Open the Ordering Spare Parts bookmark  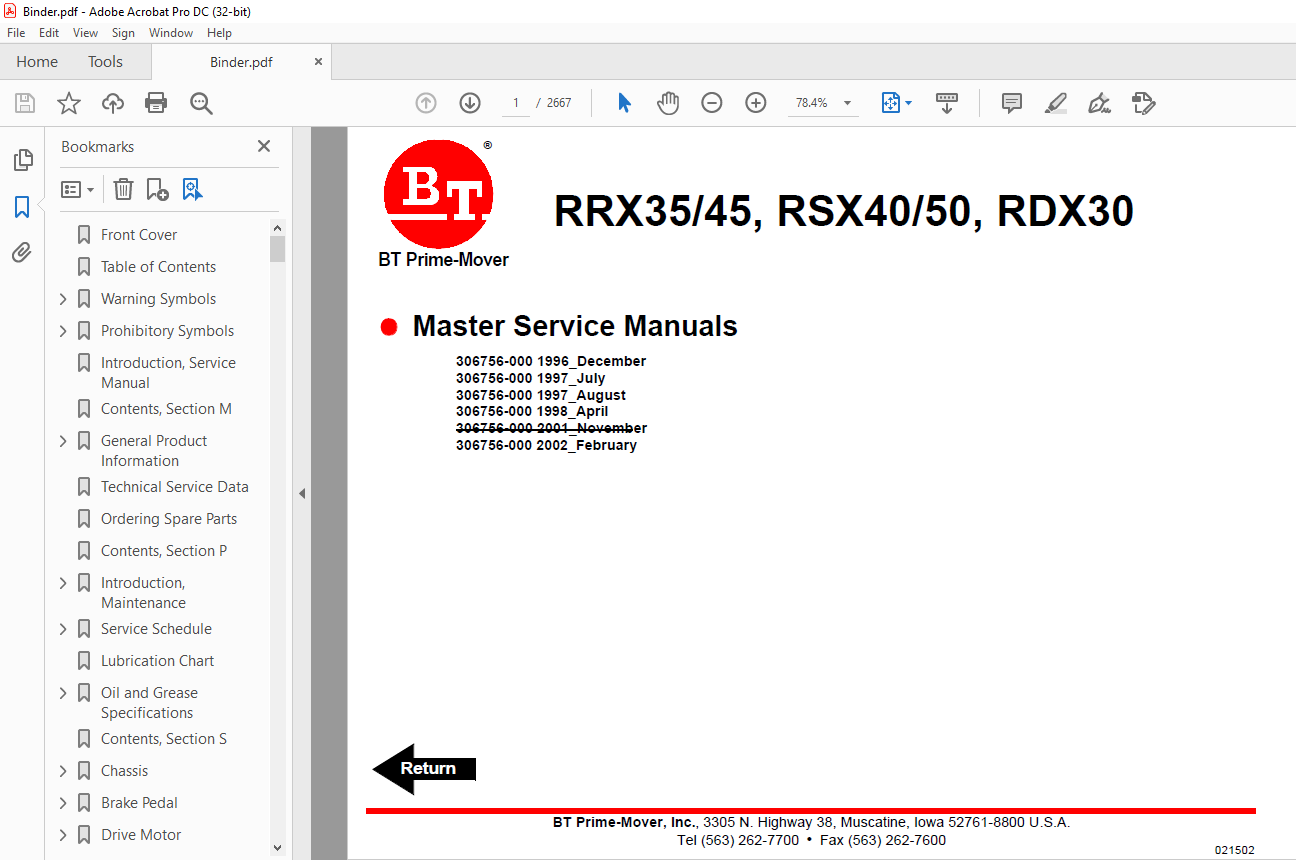pyautogui.click(x=169, y=519)
